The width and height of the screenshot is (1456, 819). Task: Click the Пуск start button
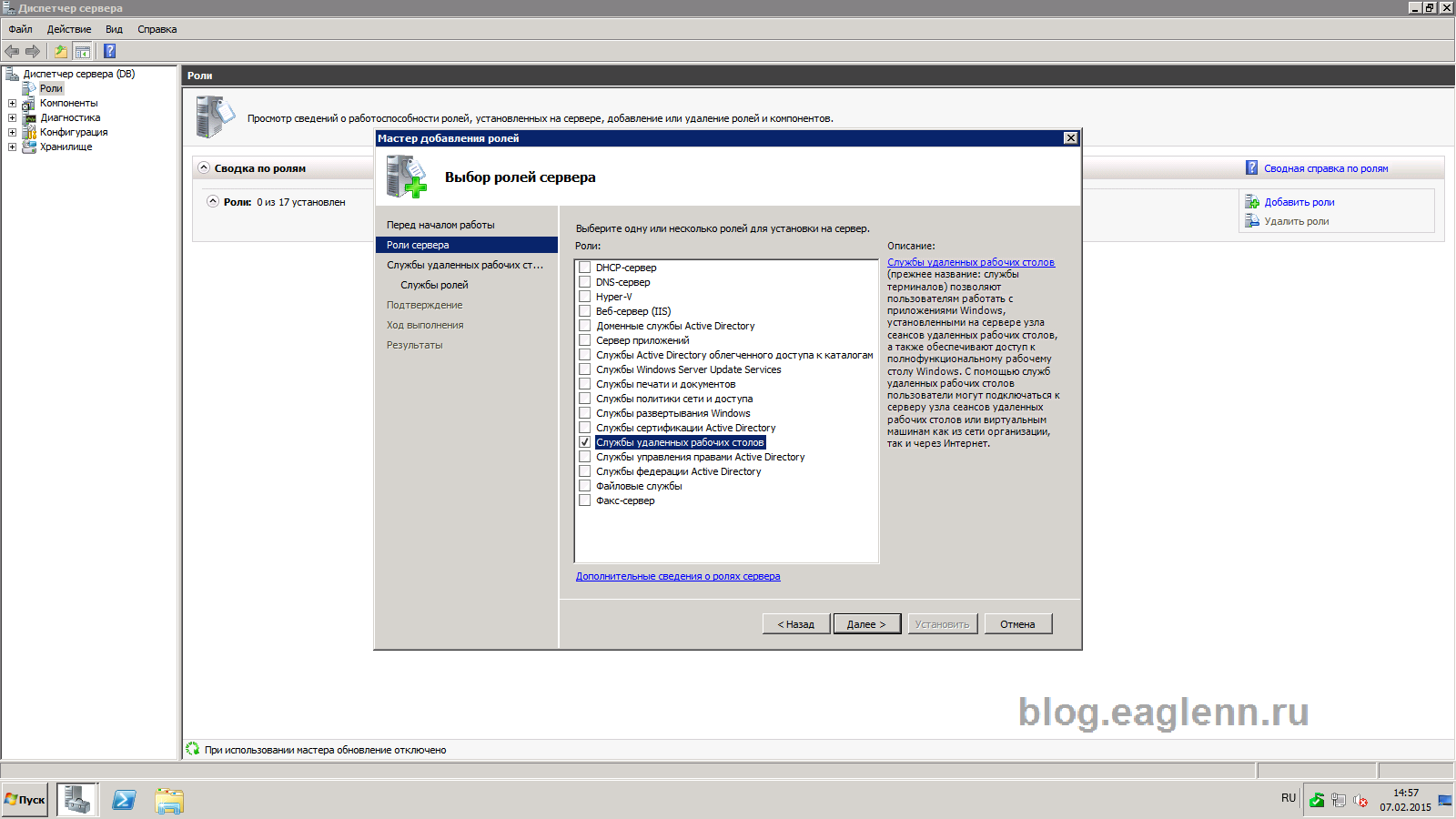(25, 800)
